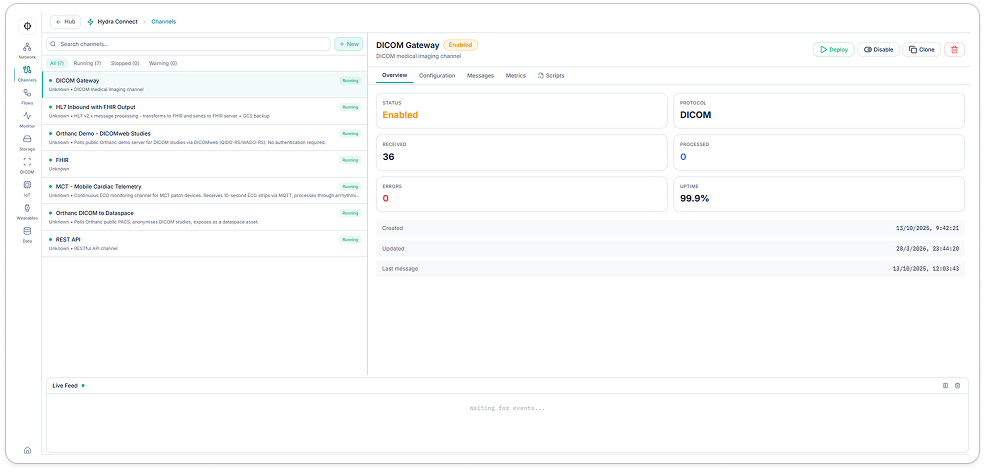Click the Live Feed header label
Image resolution: width=985 pixels, height=471 pixels.
click(x=65, y=386)
